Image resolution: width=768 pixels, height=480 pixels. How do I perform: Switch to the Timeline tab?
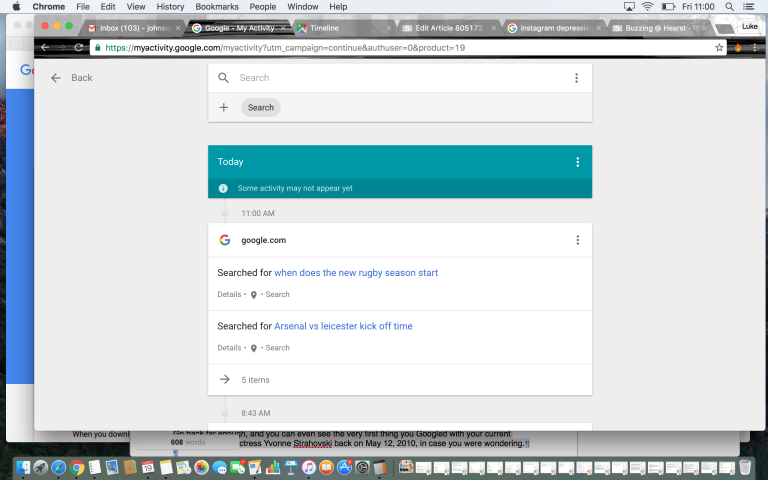[343, 28]
